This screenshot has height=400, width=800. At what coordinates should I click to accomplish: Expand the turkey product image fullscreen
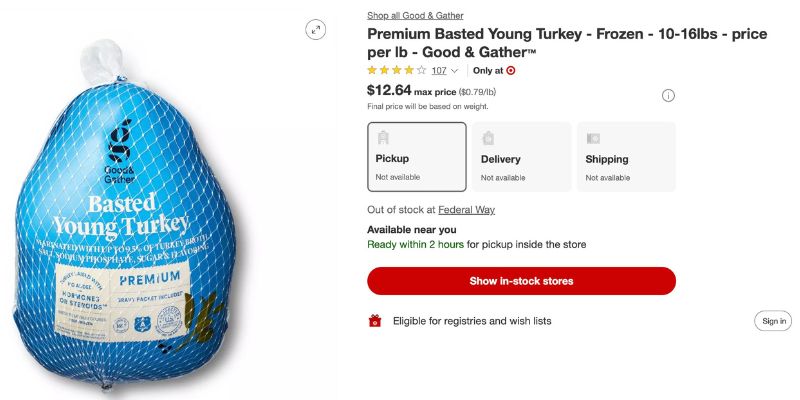click(316, 30)
